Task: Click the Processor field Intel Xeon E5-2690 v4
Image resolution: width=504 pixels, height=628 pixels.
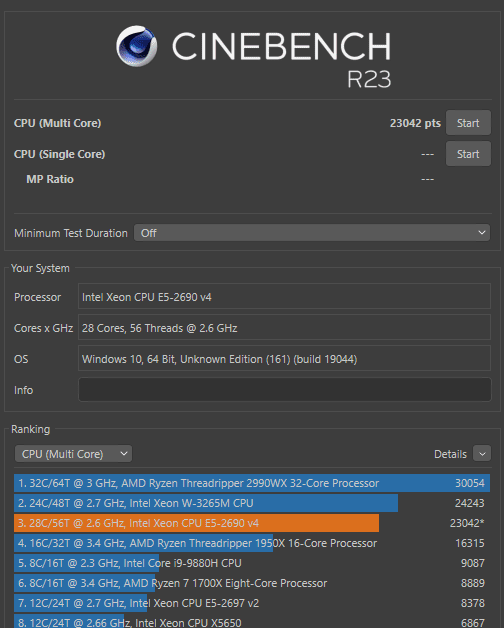Action: coord(284,296)
